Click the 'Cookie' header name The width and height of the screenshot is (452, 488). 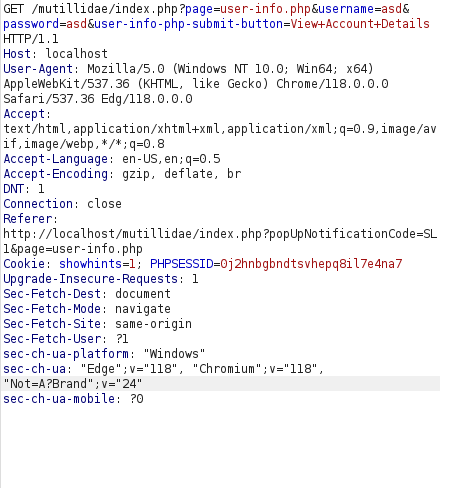(24, 264)
